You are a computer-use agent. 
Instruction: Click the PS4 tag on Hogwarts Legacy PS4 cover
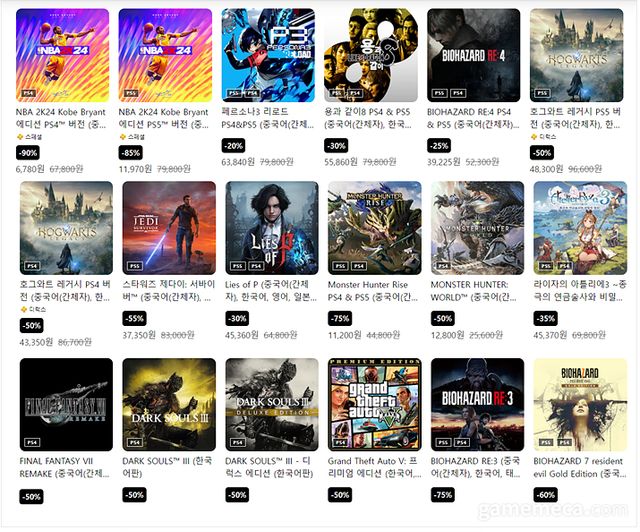32,266
